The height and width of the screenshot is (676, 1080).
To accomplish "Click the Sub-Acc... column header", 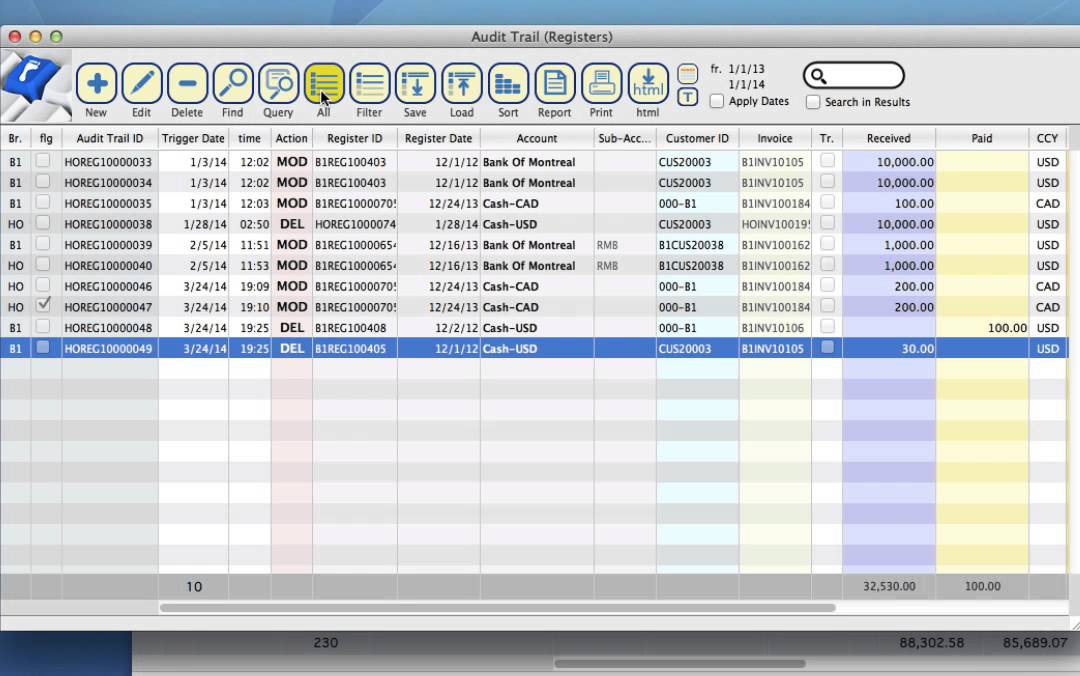I will tap(624, 139).
